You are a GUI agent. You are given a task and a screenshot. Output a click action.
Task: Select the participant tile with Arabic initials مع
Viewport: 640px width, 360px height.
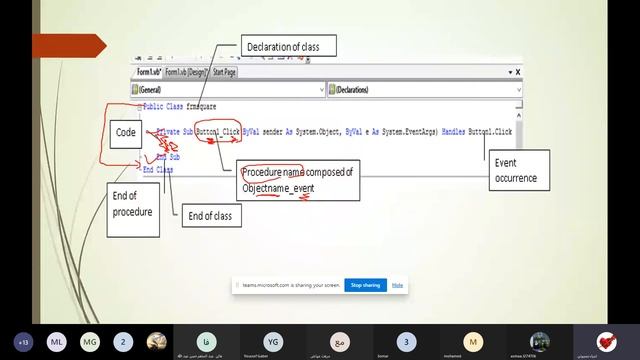[340, 342]
